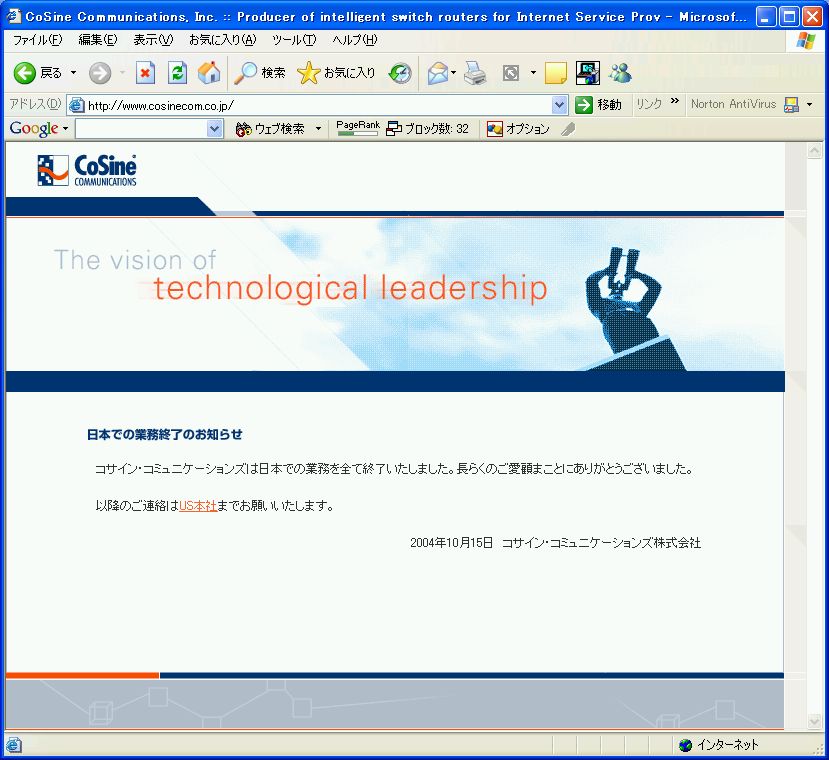This screenshot has height=760, width=829.
Task: Open the お気に入り favorites star pane
Action: [336, 72]
